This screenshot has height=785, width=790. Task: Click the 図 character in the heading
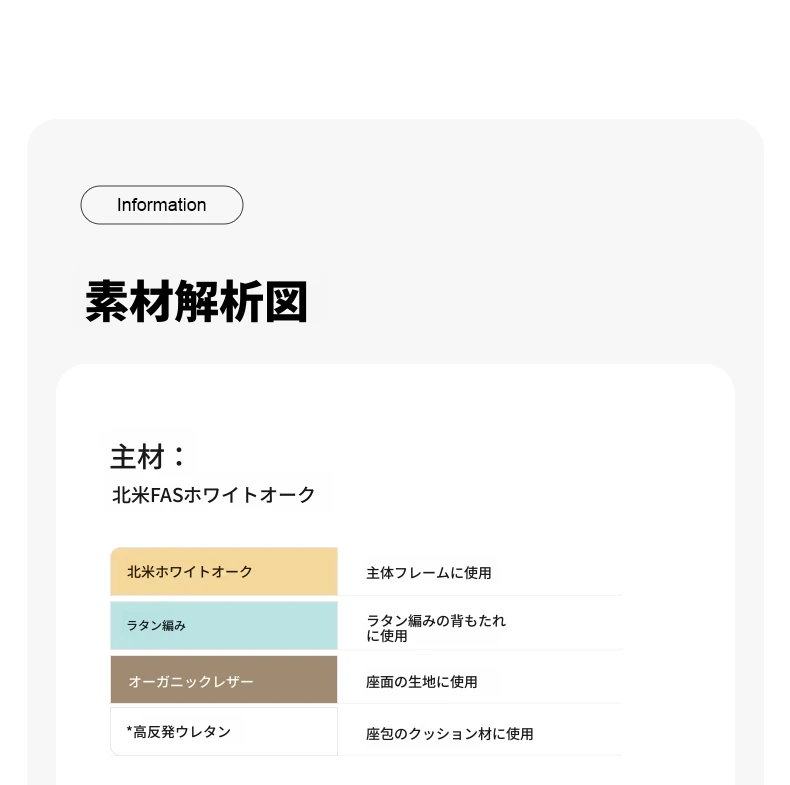[286, 301]
